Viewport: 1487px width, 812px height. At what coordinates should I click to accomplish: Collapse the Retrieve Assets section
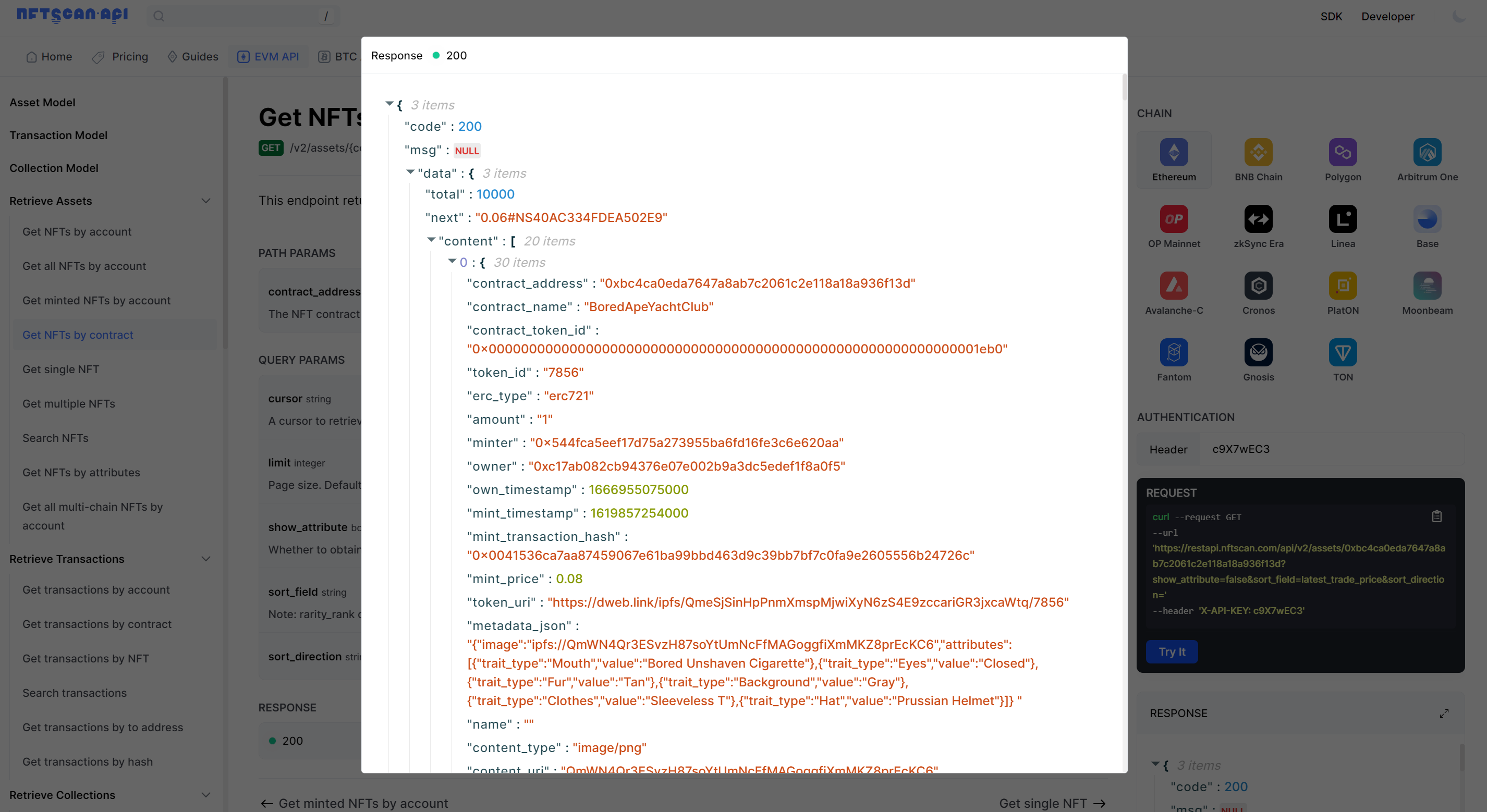pyautogui.click(x=205, y=201)
